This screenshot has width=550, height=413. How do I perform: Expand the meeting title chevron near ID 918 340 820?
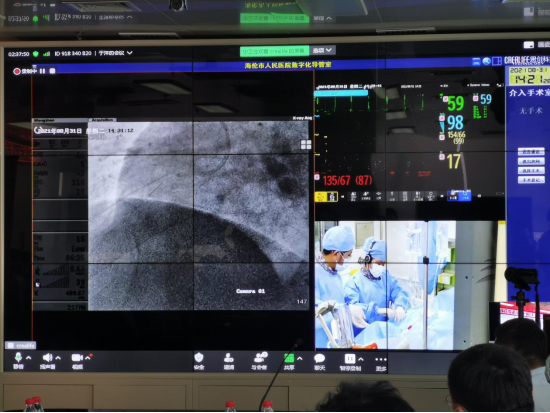tap(130, 53)
